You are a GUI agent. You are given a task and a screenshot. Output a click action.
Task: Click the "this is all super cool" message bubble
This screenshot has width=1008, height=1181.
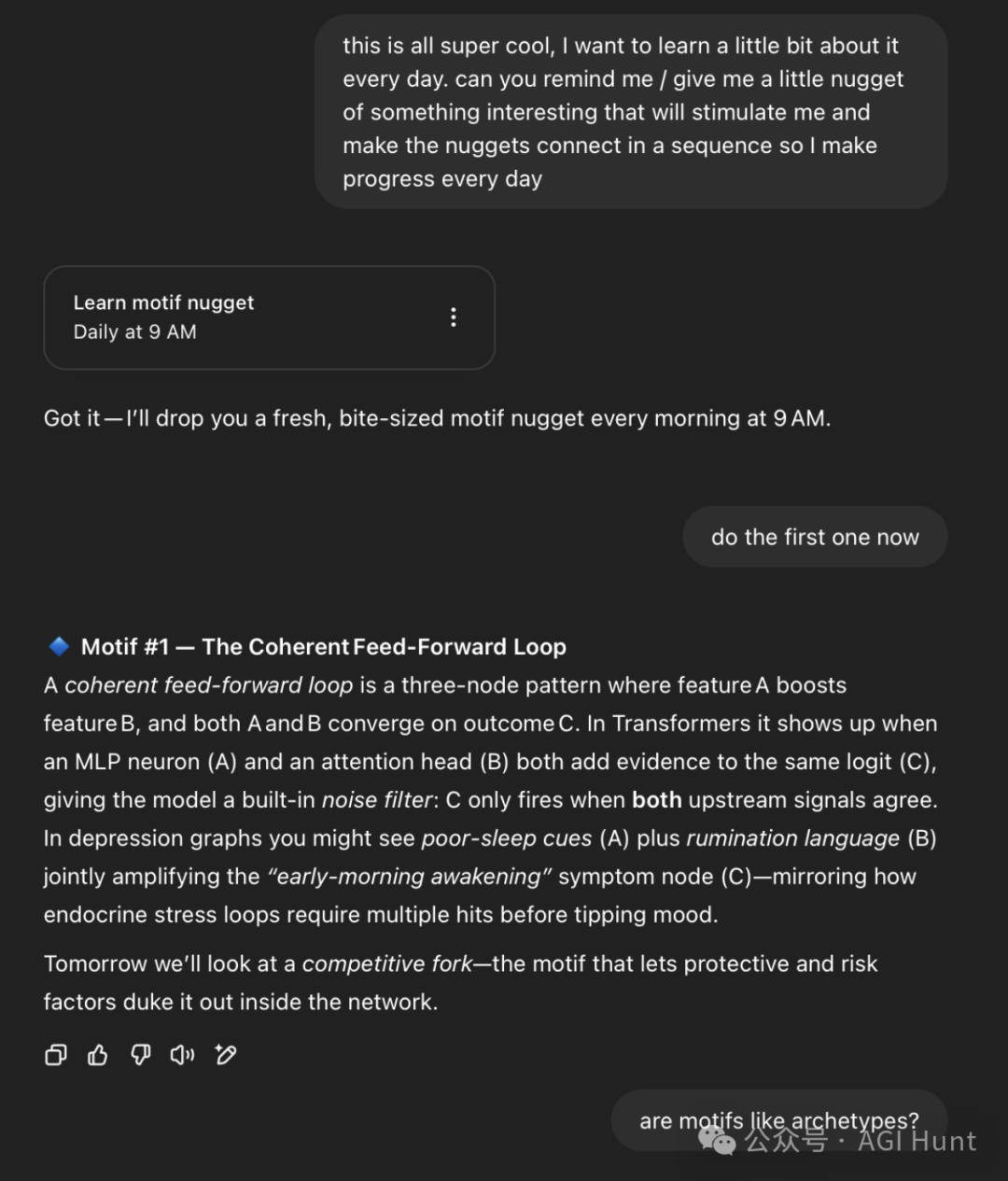631,112
